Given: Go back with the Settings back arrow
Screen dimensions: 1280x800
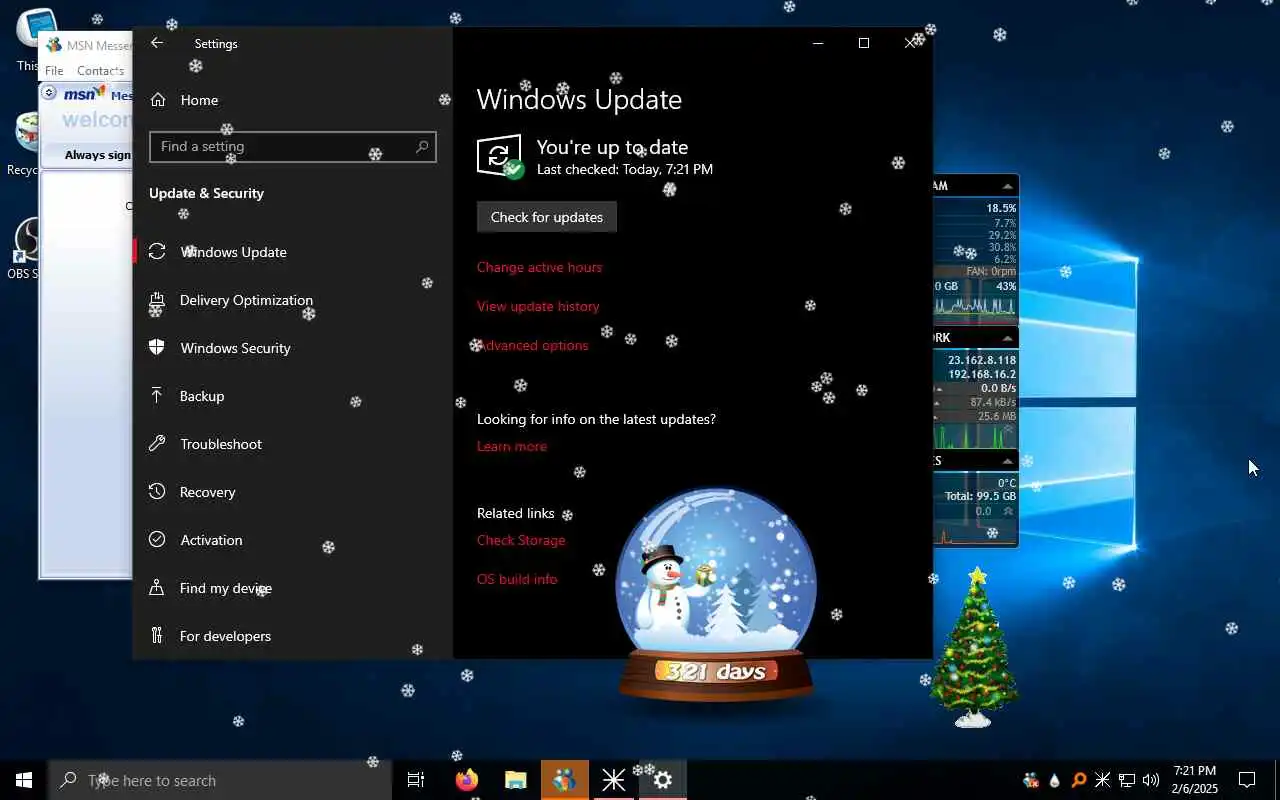Looking at the screenshot, I should pyautogui.click(x=156, y=43).
